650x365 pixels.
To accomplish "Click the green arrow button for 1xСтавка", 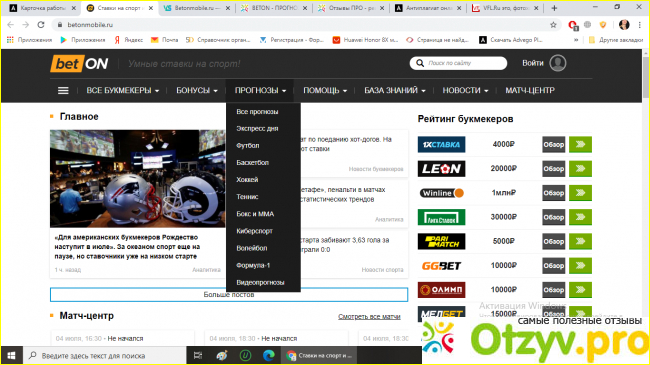I will 580,144.
